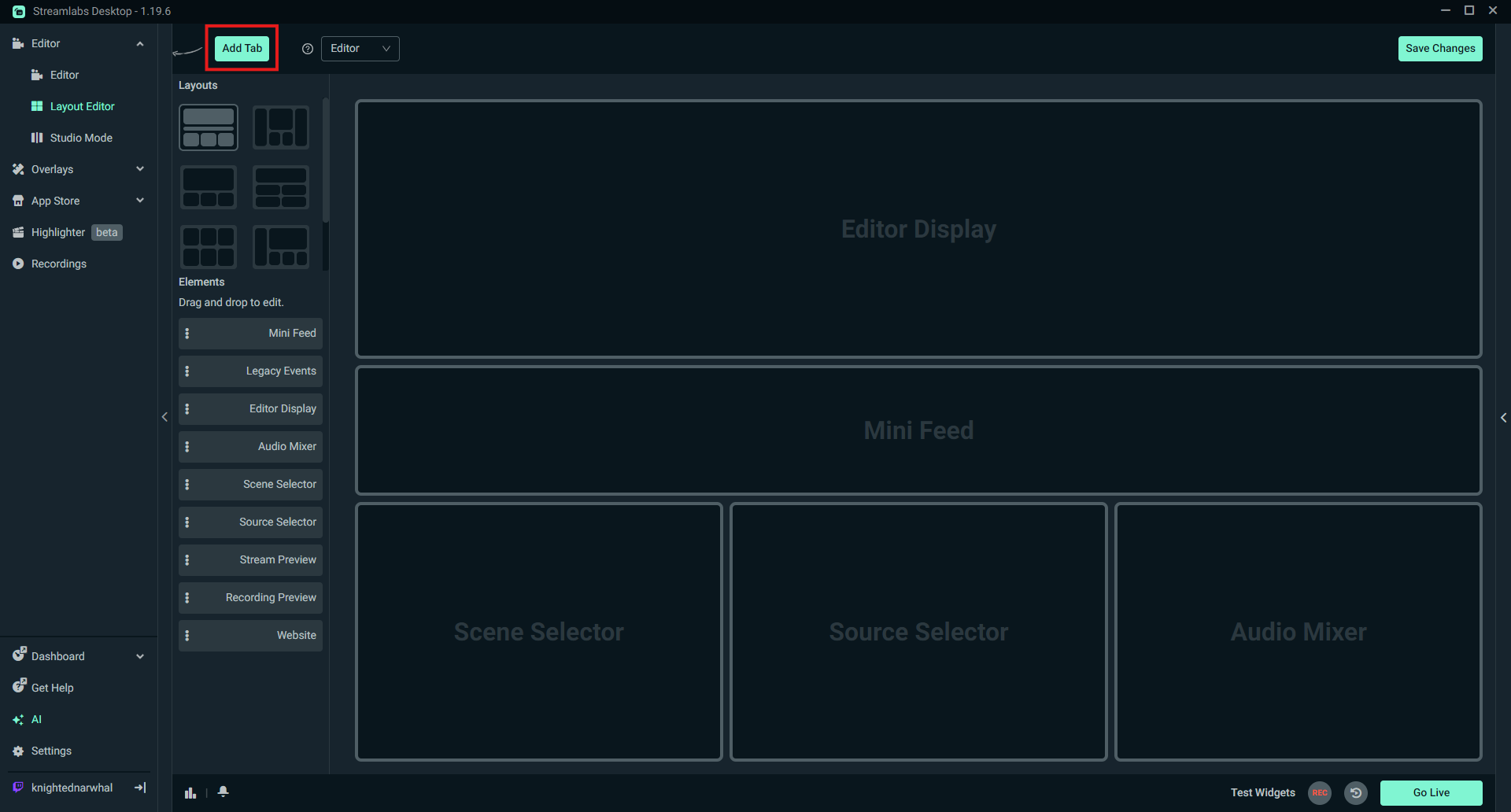Open the Studio Mode panel
The width and height of the screenshot is (1511, 812).
81,137
